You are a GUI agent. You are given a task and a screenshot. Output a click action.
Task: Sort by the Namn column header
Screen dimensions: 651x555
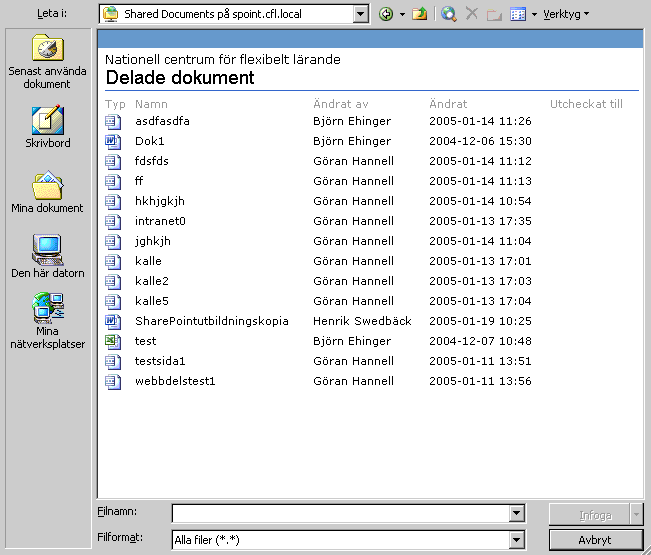tap(151, 103)
